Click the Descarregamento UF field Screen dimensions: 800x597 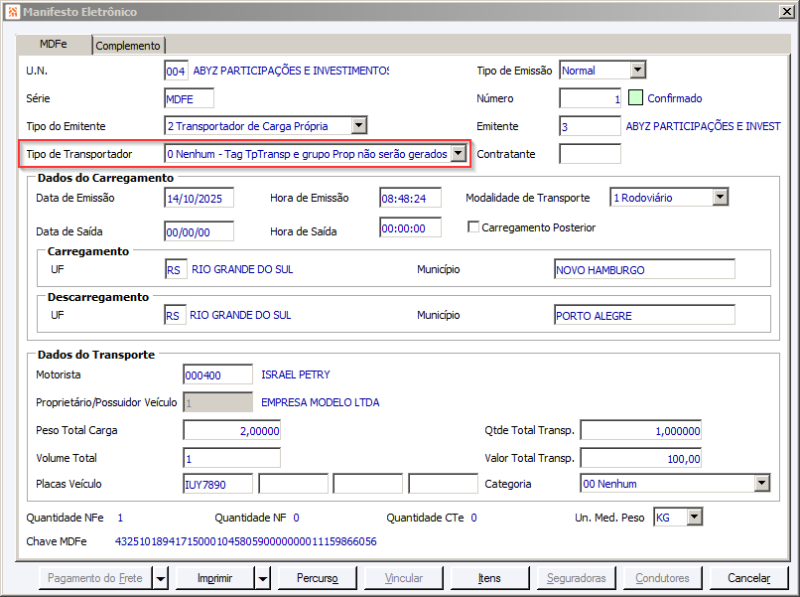175,315
